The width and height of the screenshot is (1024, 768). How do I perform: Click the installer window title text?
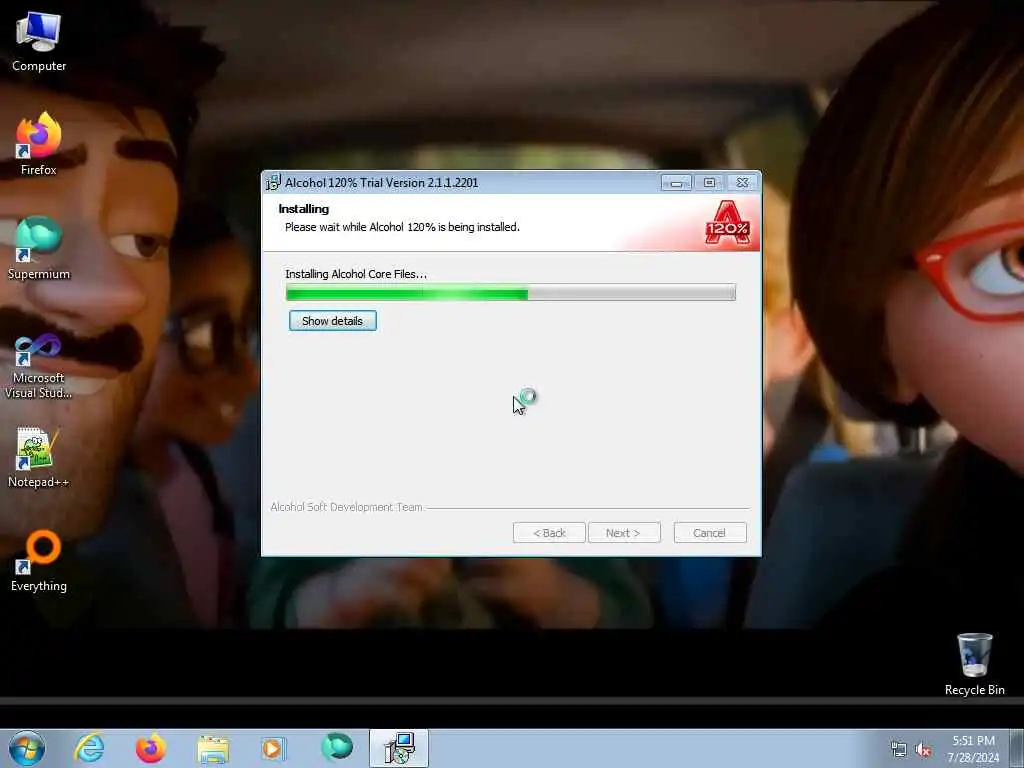[381, 183]
